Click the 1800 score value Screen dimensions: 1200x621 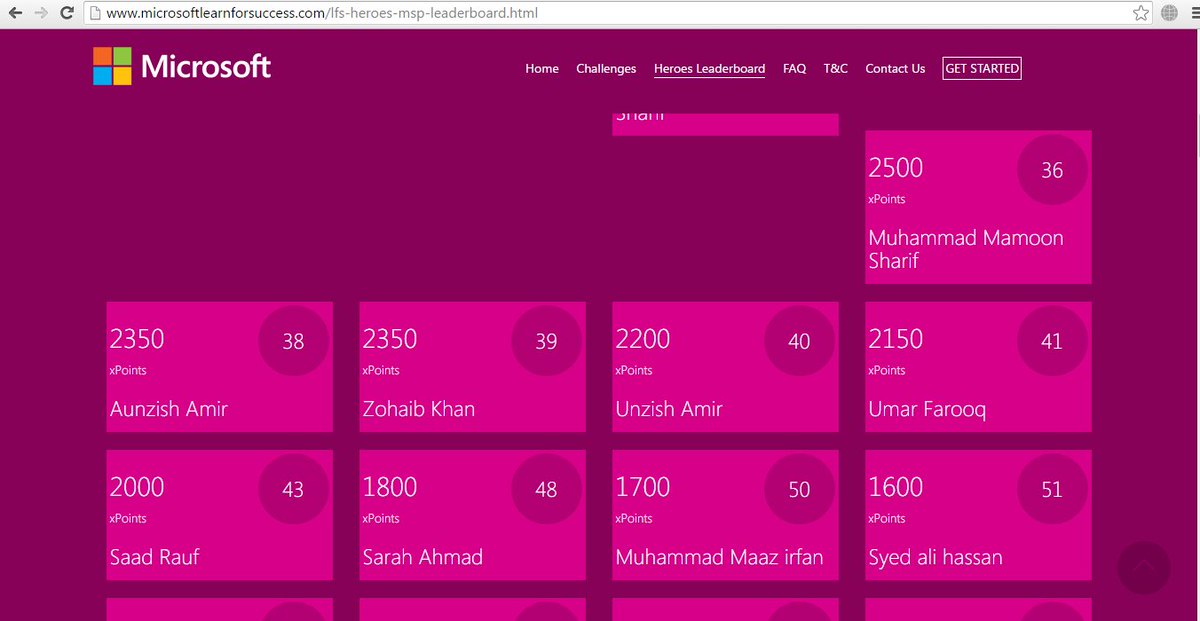(x=390, y=487)
